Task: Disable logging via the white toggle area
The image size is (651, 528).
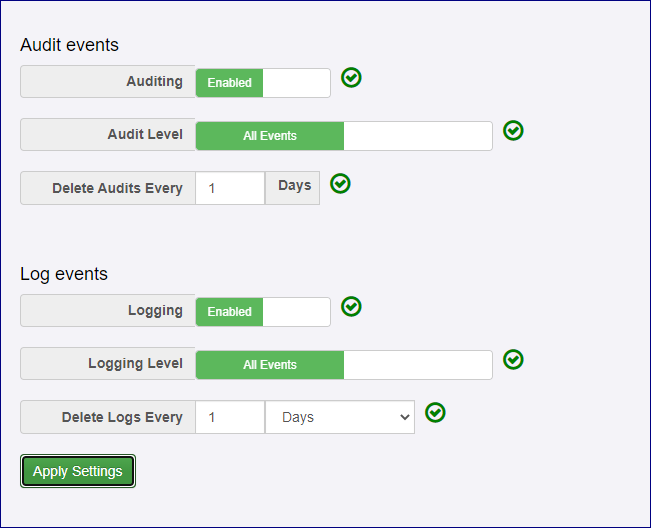Action: (x=296, y=312)
